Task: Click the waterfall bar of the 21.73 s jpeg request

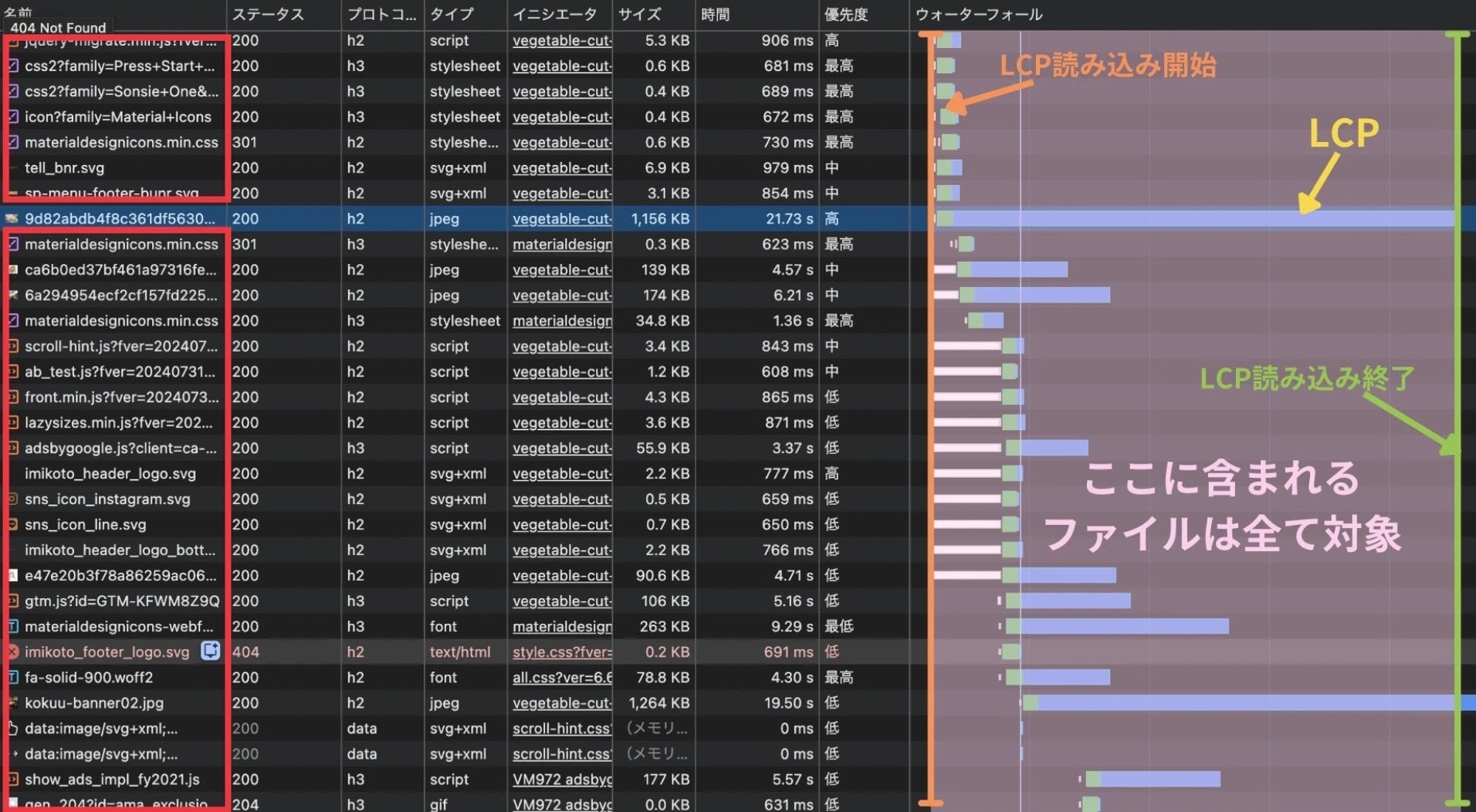Action: pyautogui.click(x=1195, y=219)
